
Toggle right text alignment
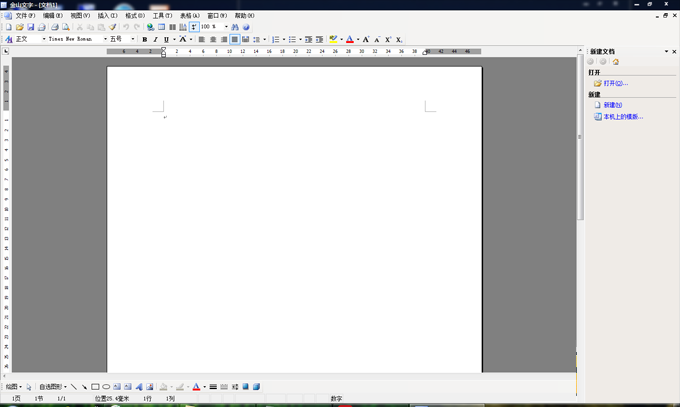tap(224, 39)
